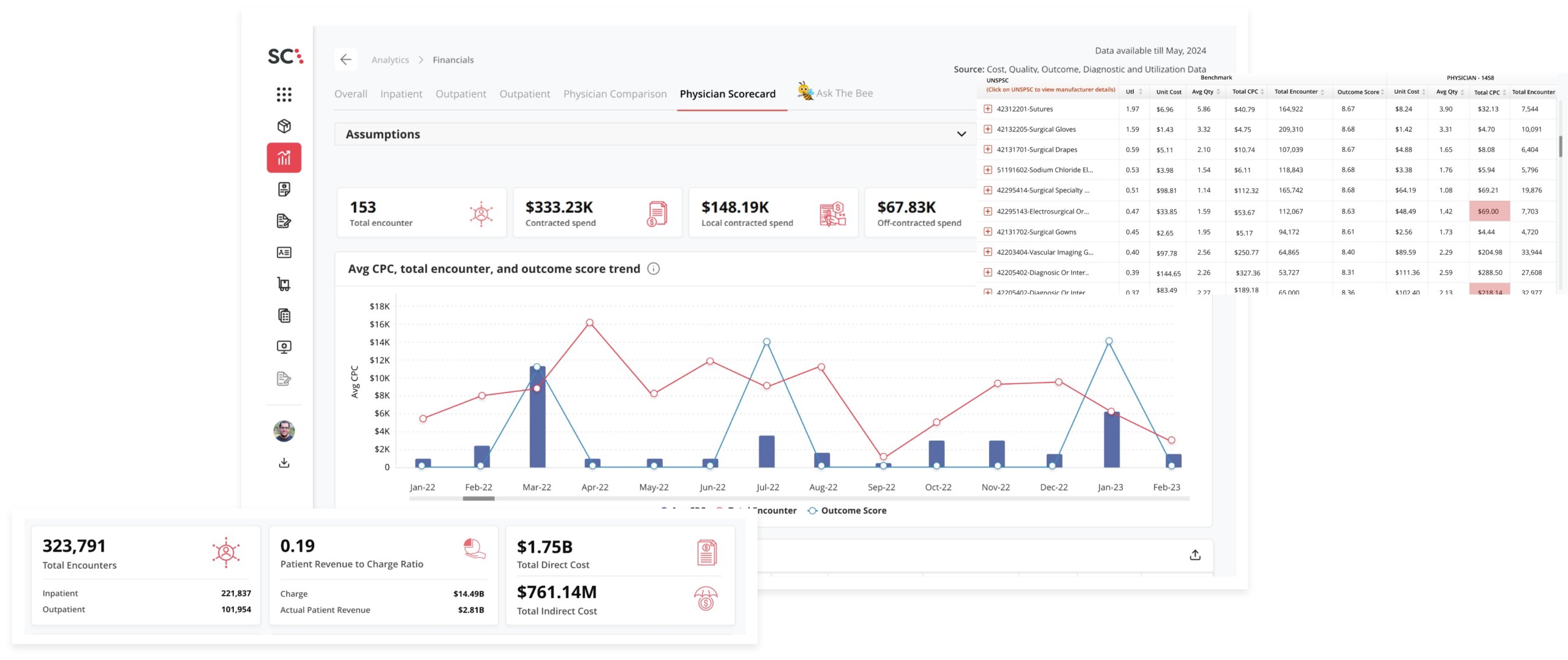Click the Actual Patient Revenue $2.81B value

tap(471, 610)
